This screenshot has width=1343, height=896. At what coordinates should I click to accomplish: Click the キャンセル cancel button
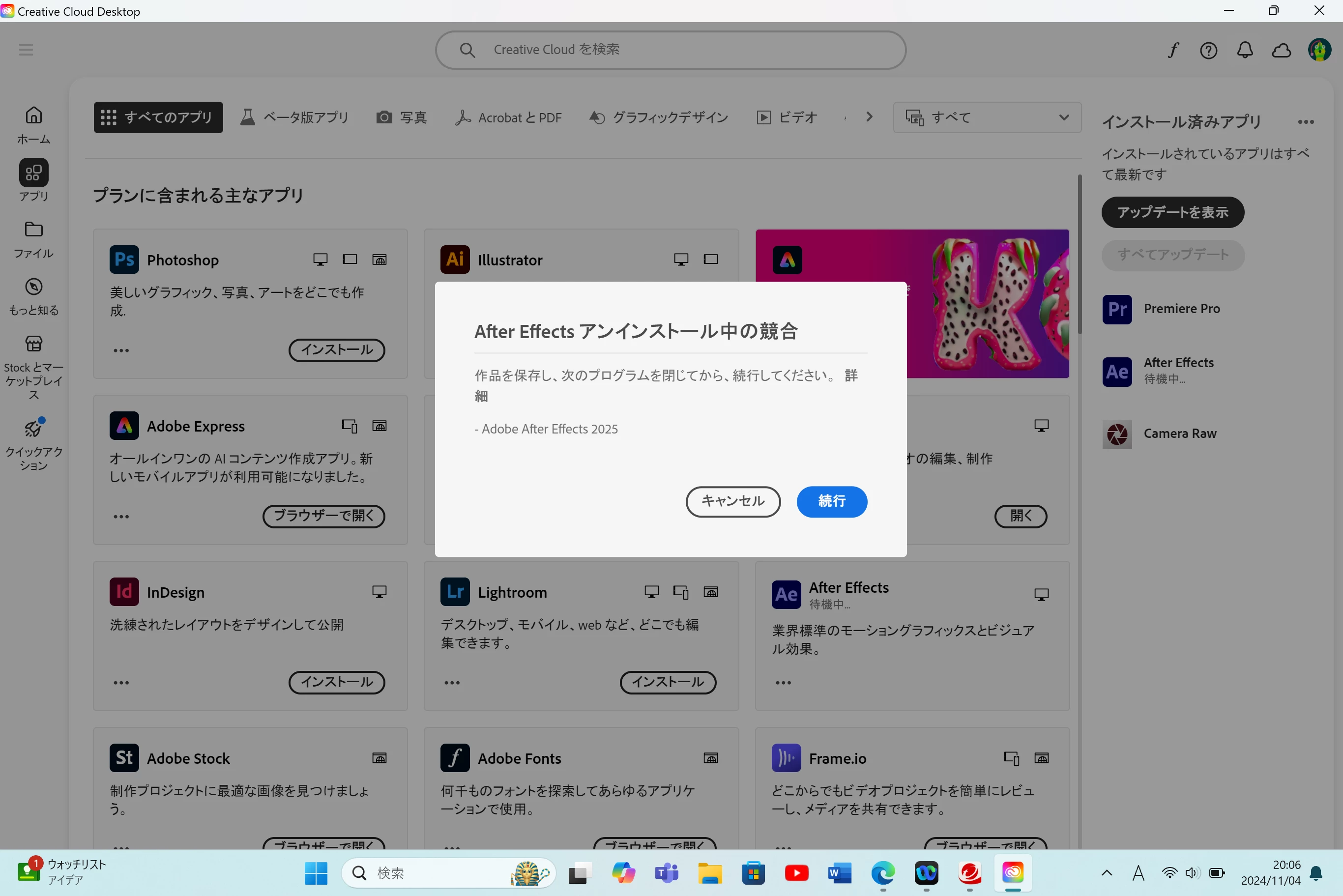(732, 501)
